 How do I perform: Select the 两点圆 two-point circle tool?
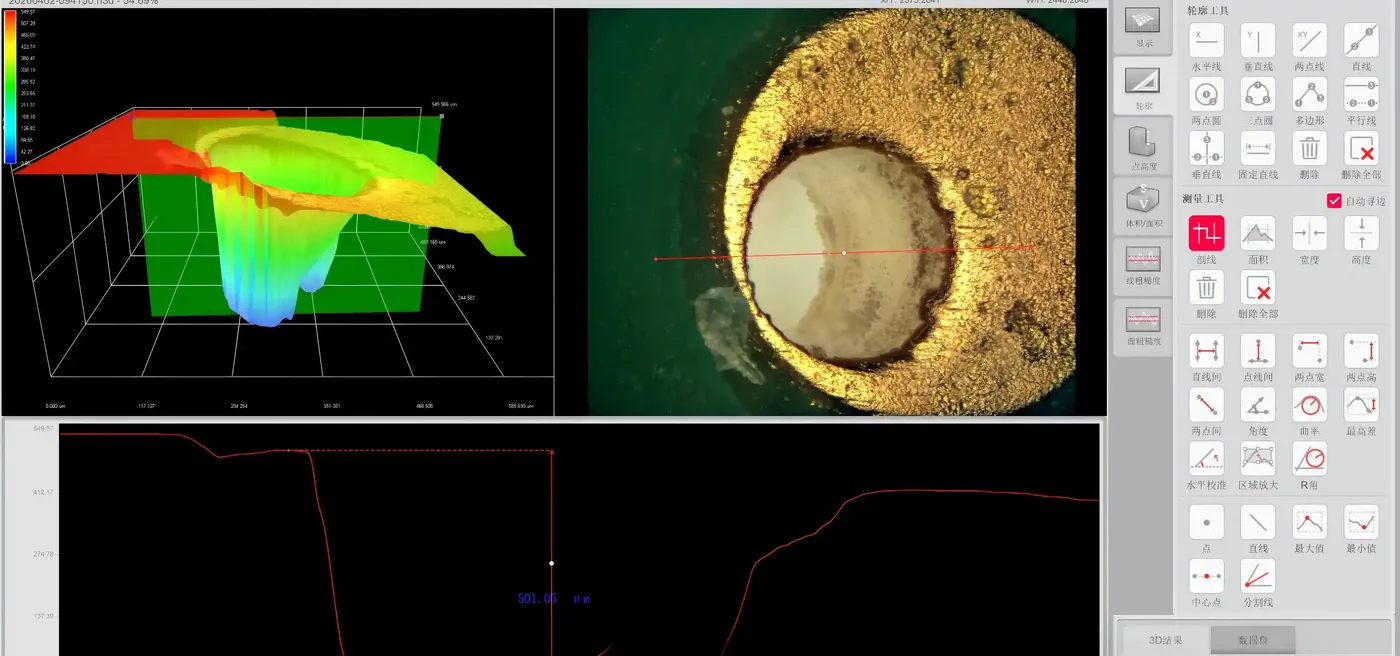(x=1207, y=95)
